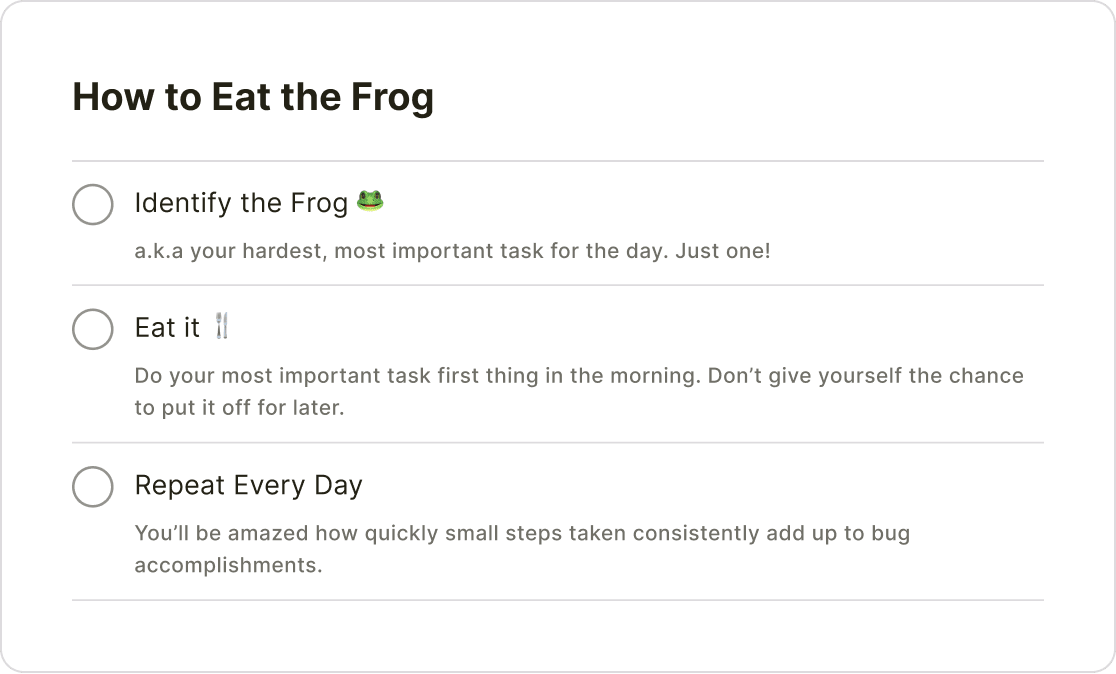Click the circle before 'Repeat Every Day'
Screen dimensions: 1116x674
click(92, 487)
